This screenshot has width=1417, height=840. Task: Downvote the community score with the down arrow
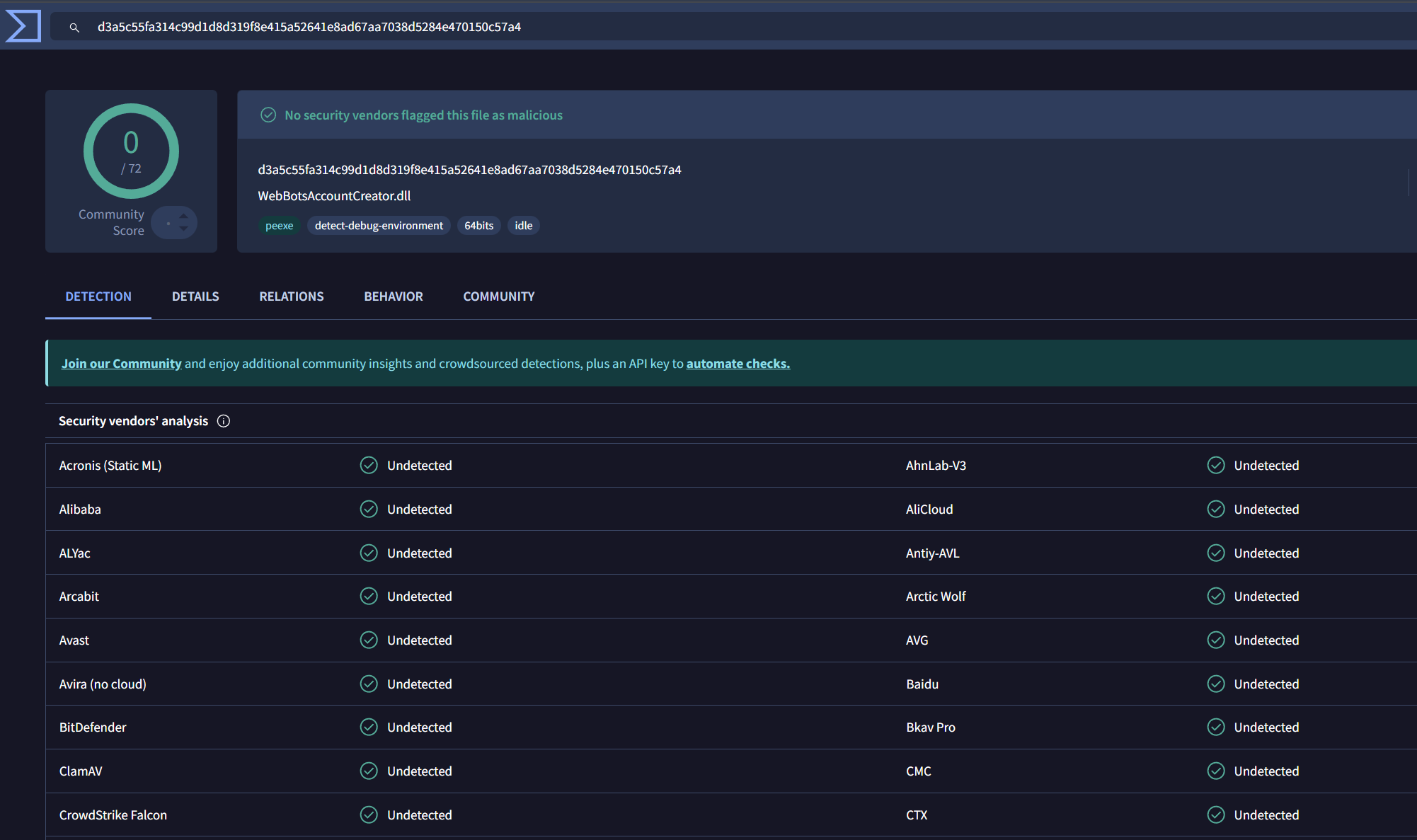(x=184, y=229)
